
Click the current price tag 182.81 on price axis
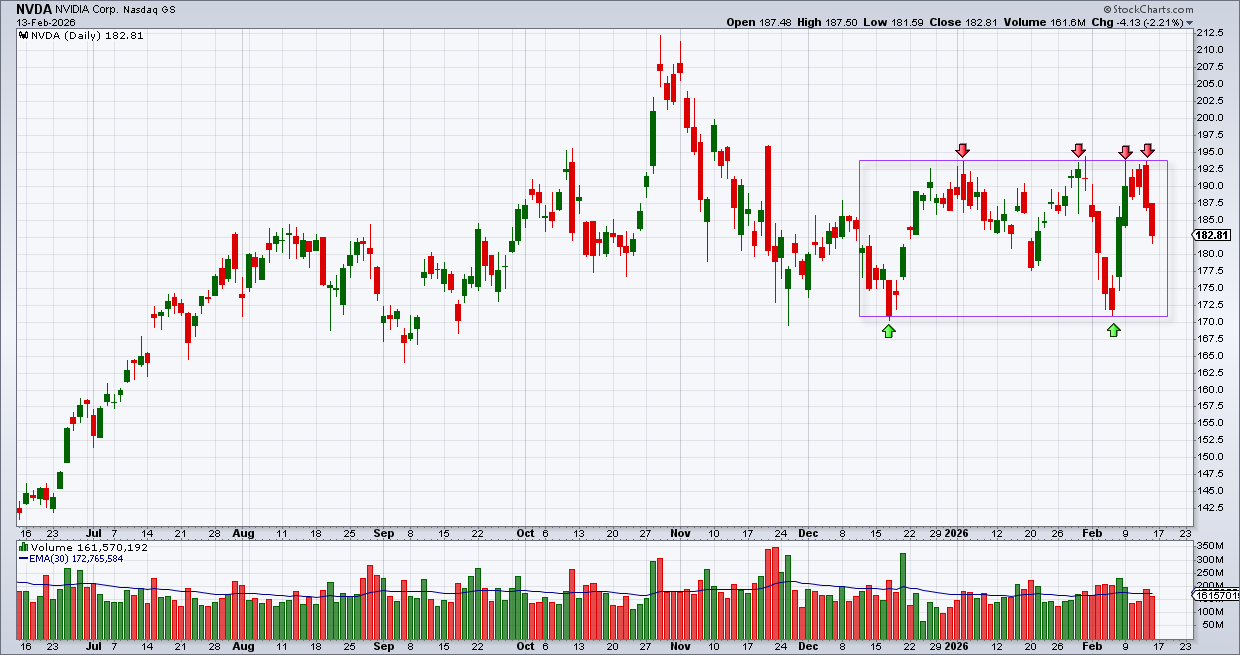coord(1213,235)
